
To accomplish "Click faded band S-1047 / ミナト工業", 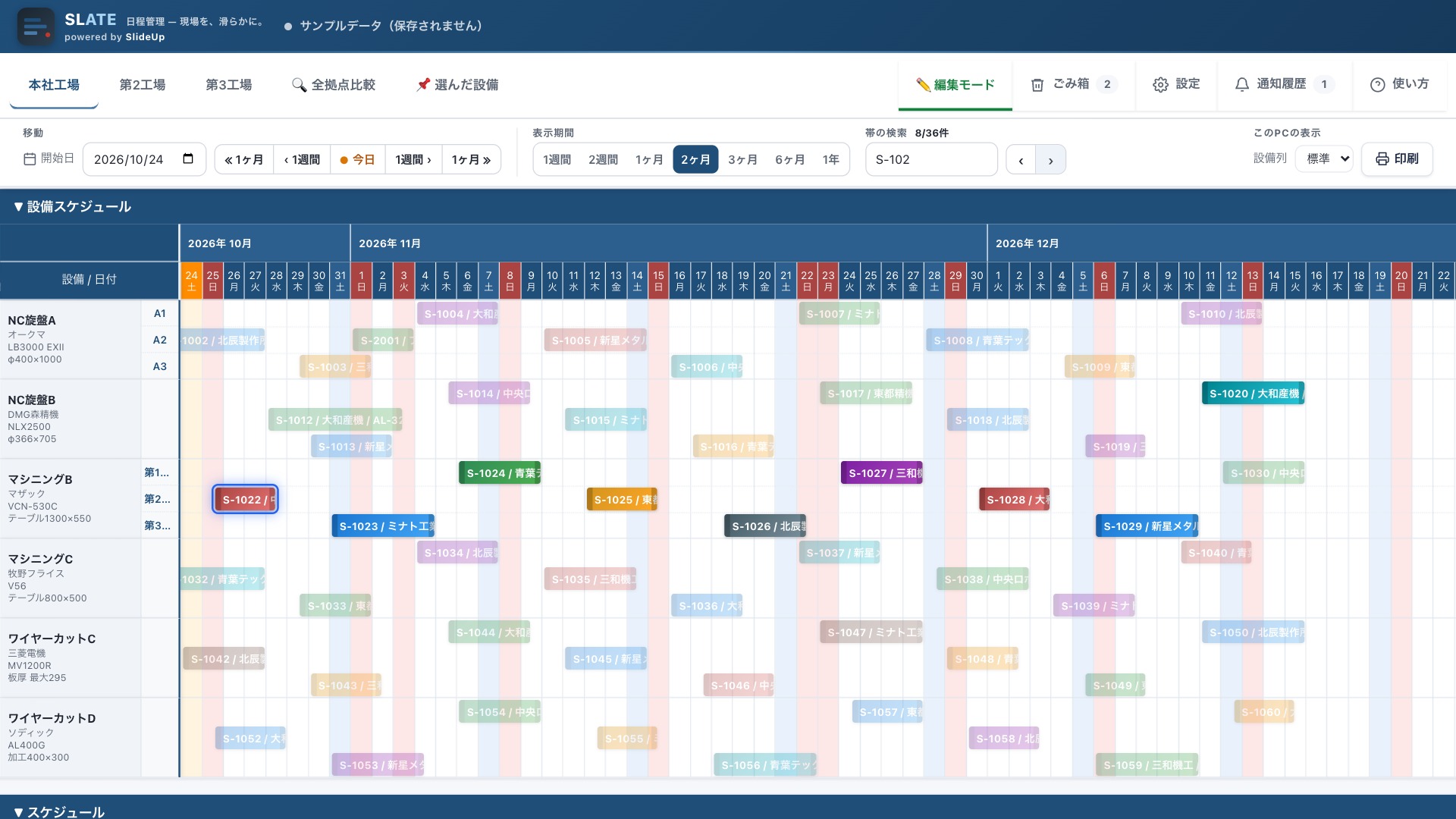I will point(871,632).
